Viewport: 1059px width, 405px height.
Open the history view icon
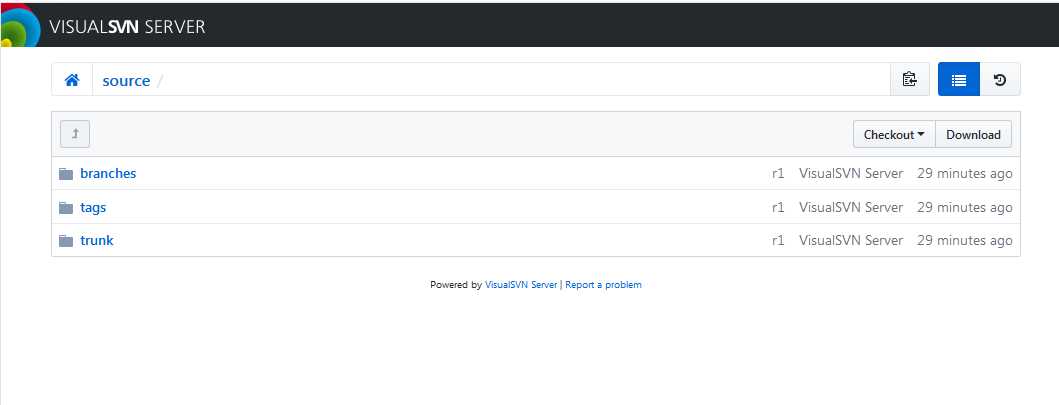[x=1000, y=80]
